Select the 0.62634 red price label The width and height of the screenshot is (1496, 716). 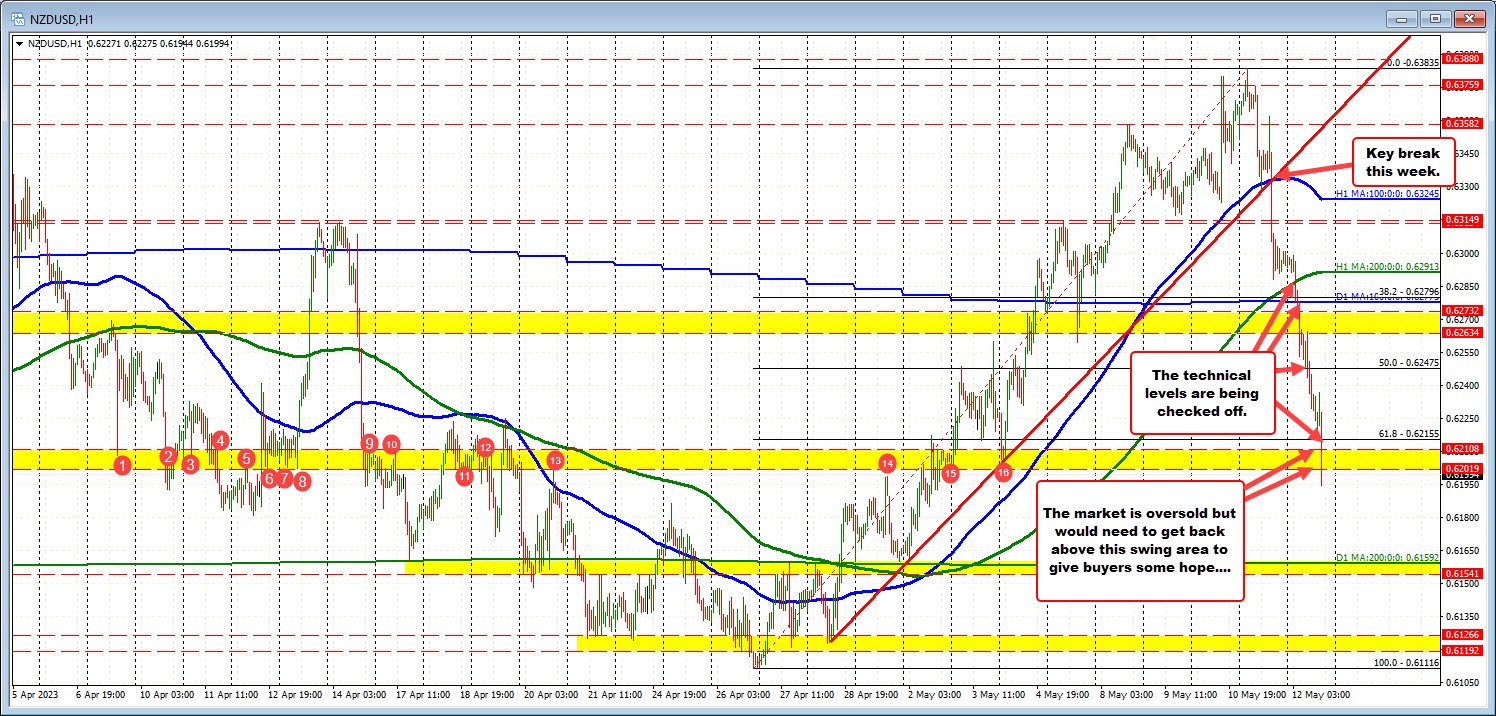click(1461, 332)
